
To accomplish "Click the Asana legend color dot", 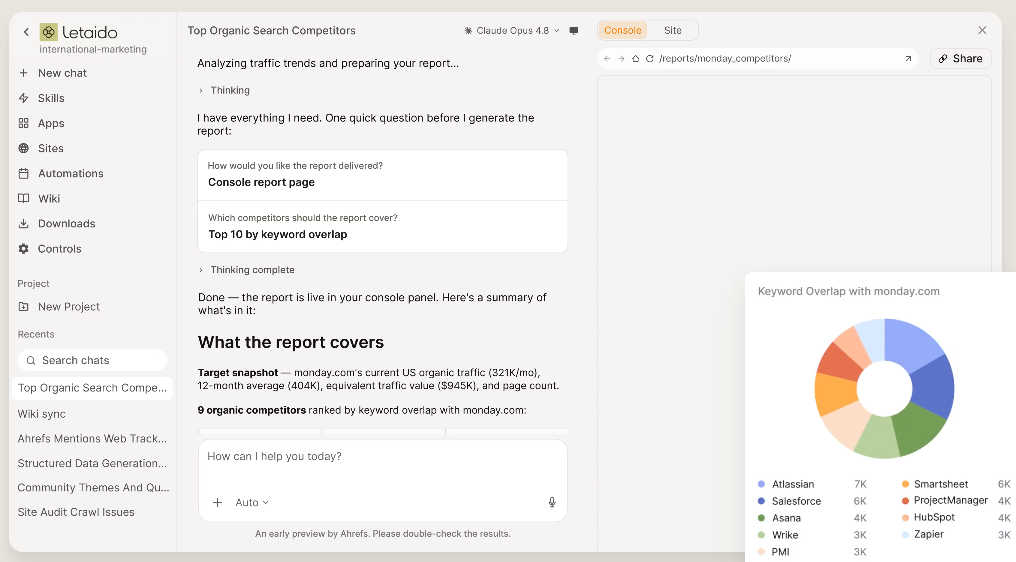I will 761,518.
